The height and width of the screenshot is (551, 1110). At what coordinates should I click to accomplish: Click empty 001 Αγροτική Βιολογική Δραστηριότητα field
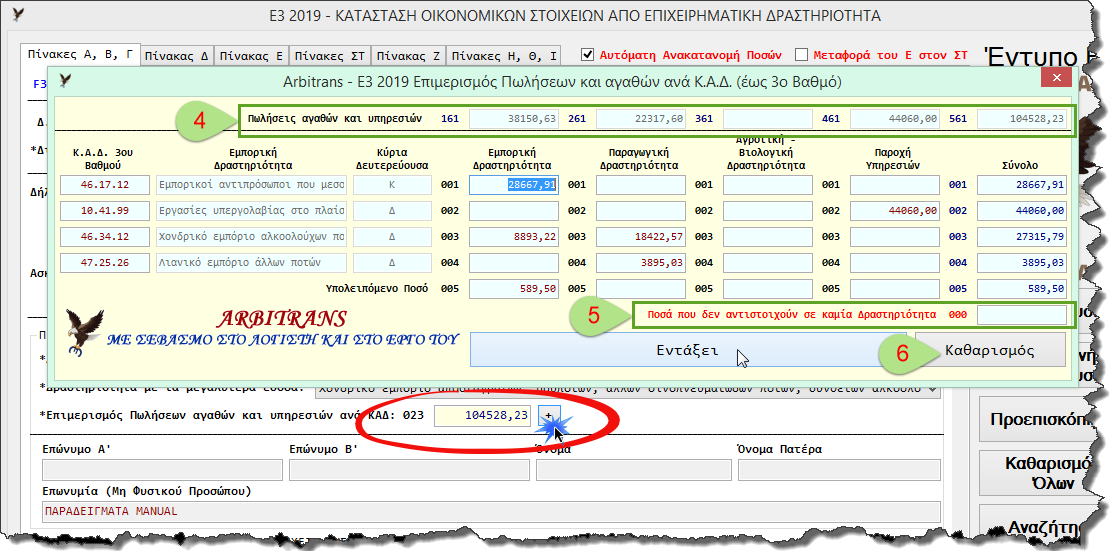767,185
